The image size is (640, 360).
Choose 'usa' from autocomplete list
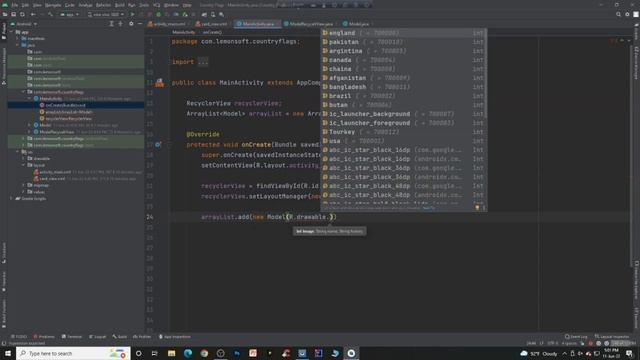pyautogui.click(x=403, y=141)
